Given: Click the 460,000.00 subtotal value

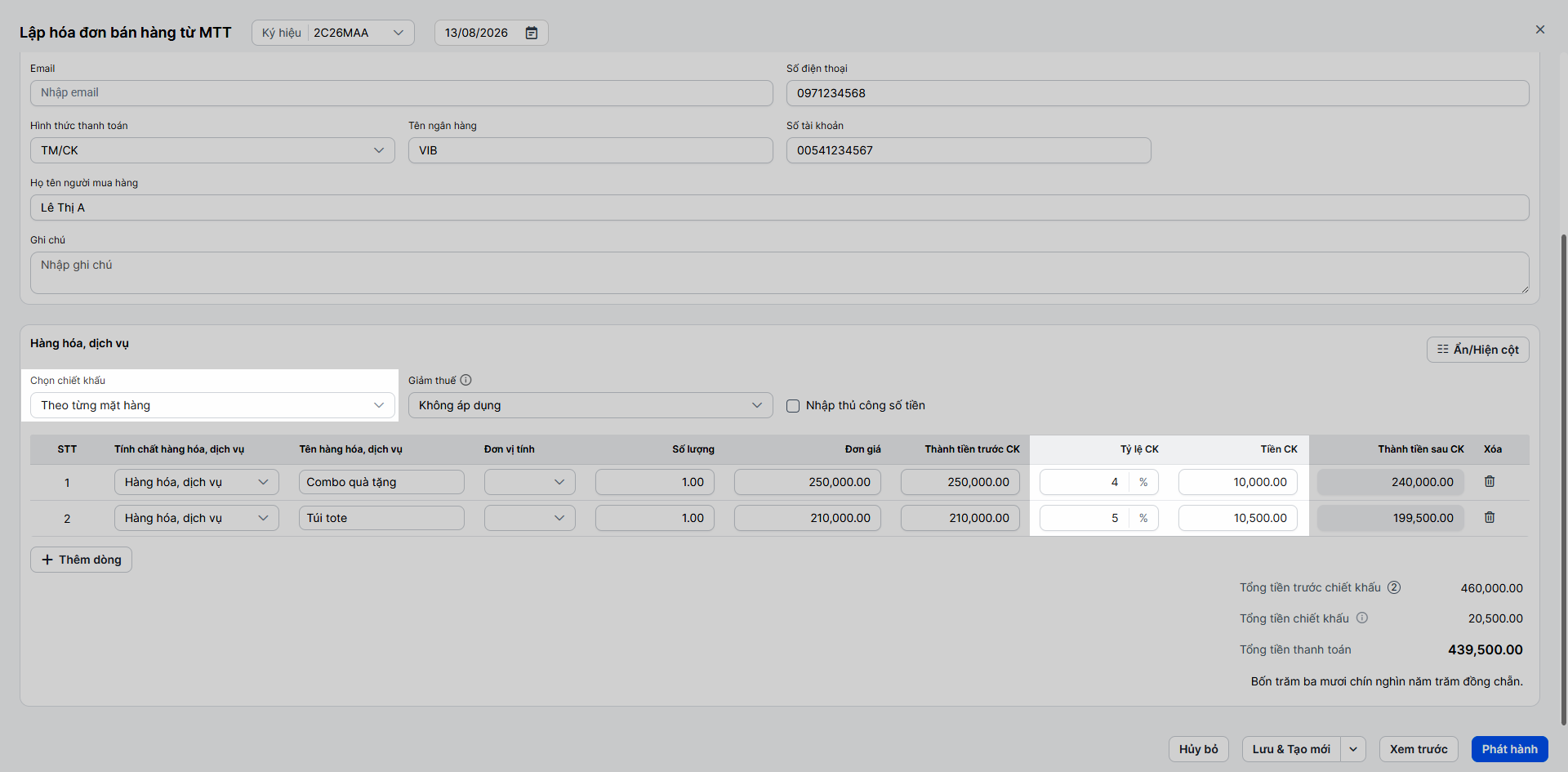Looking at the screenshot, I should click(1492, 588).
